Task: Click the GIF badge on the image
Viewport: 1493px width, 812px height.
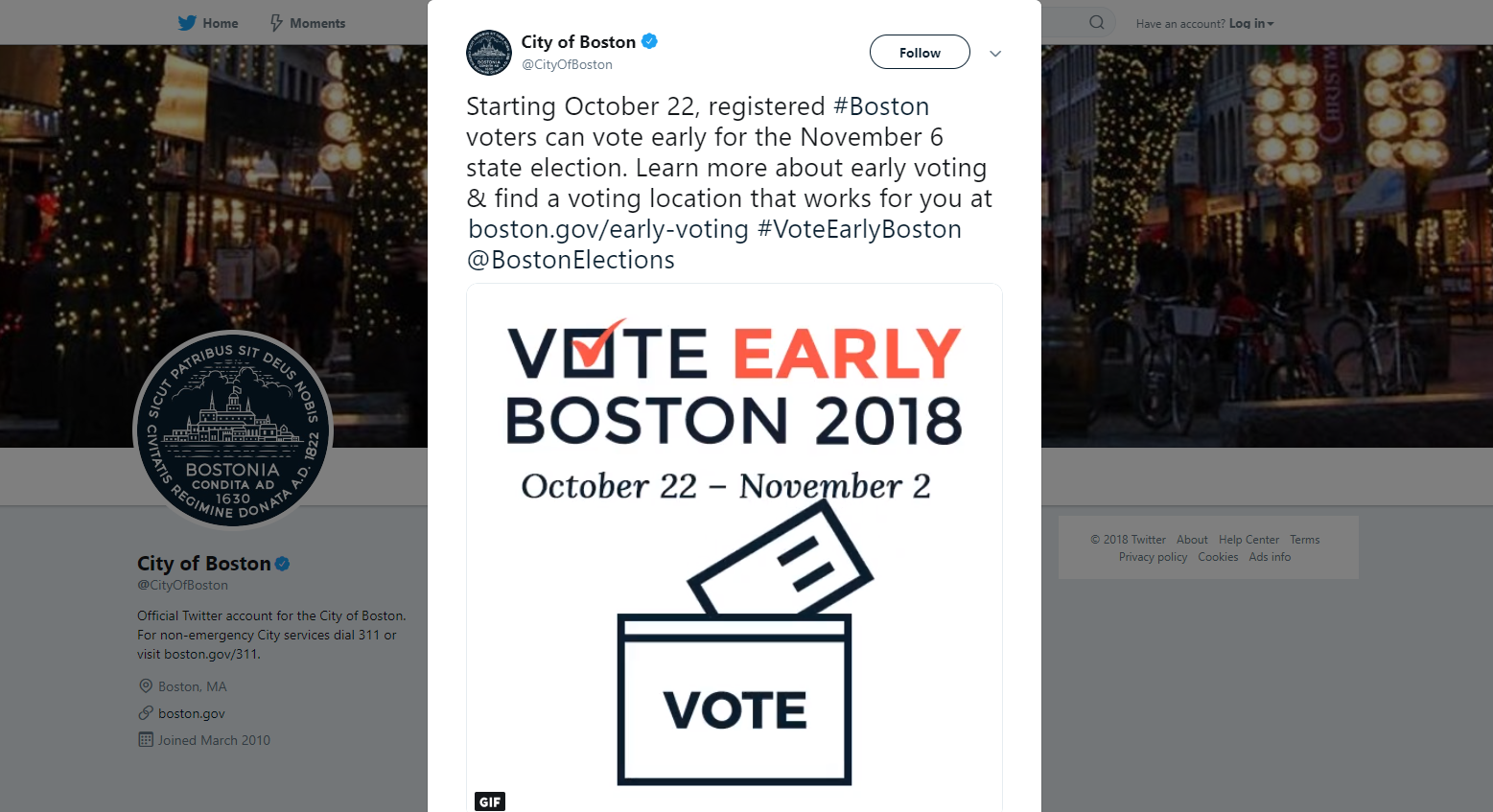Action: (490, 801)
